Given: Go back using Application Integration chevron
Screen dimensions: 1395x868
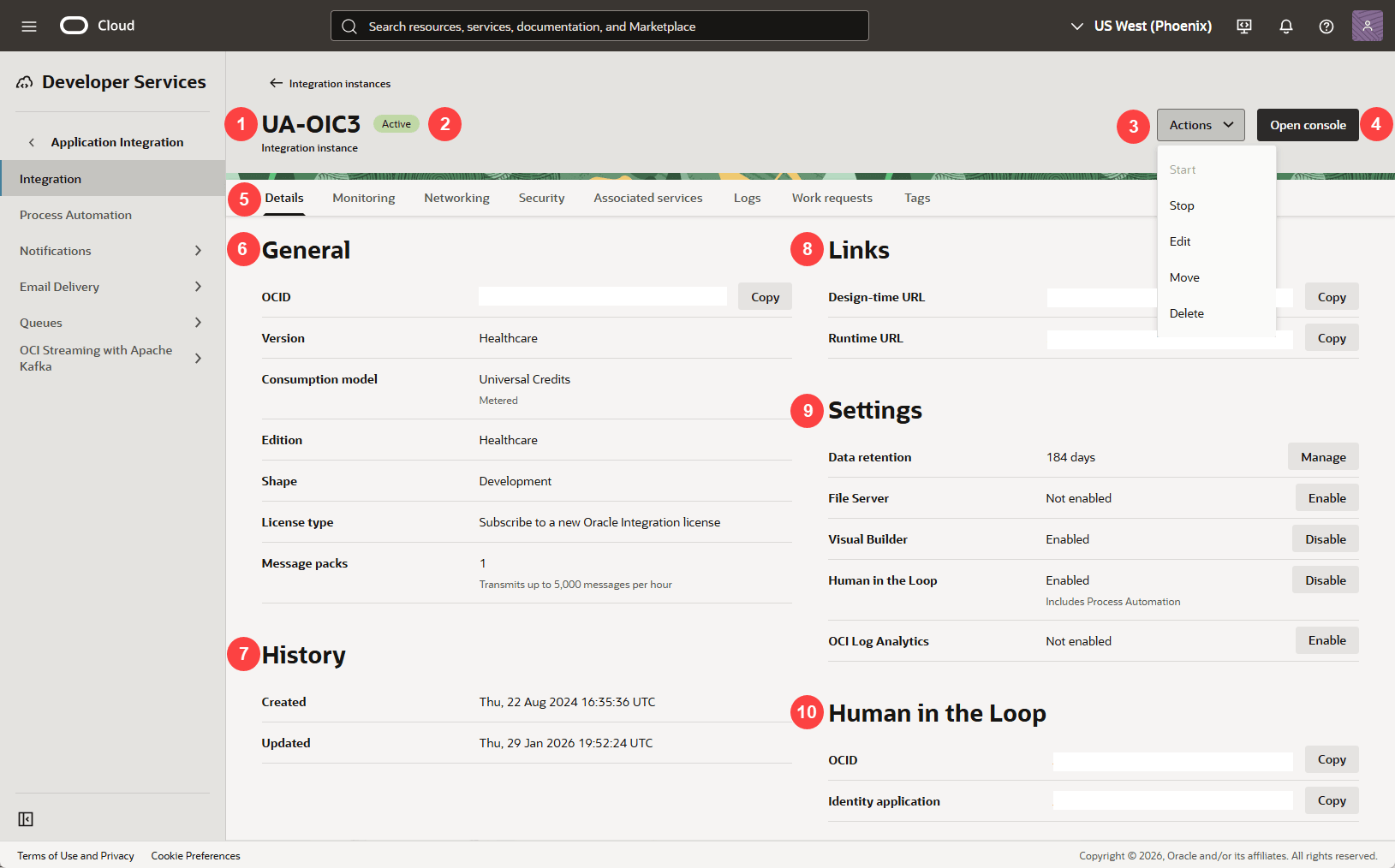Looking at the screenshot, I should 32,142.
